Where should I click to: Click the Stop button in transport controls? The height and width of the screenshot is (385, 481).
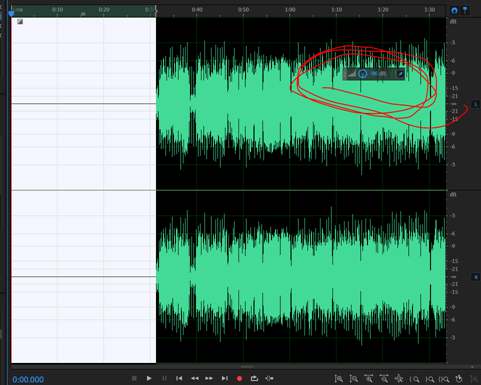pos(134,379)
